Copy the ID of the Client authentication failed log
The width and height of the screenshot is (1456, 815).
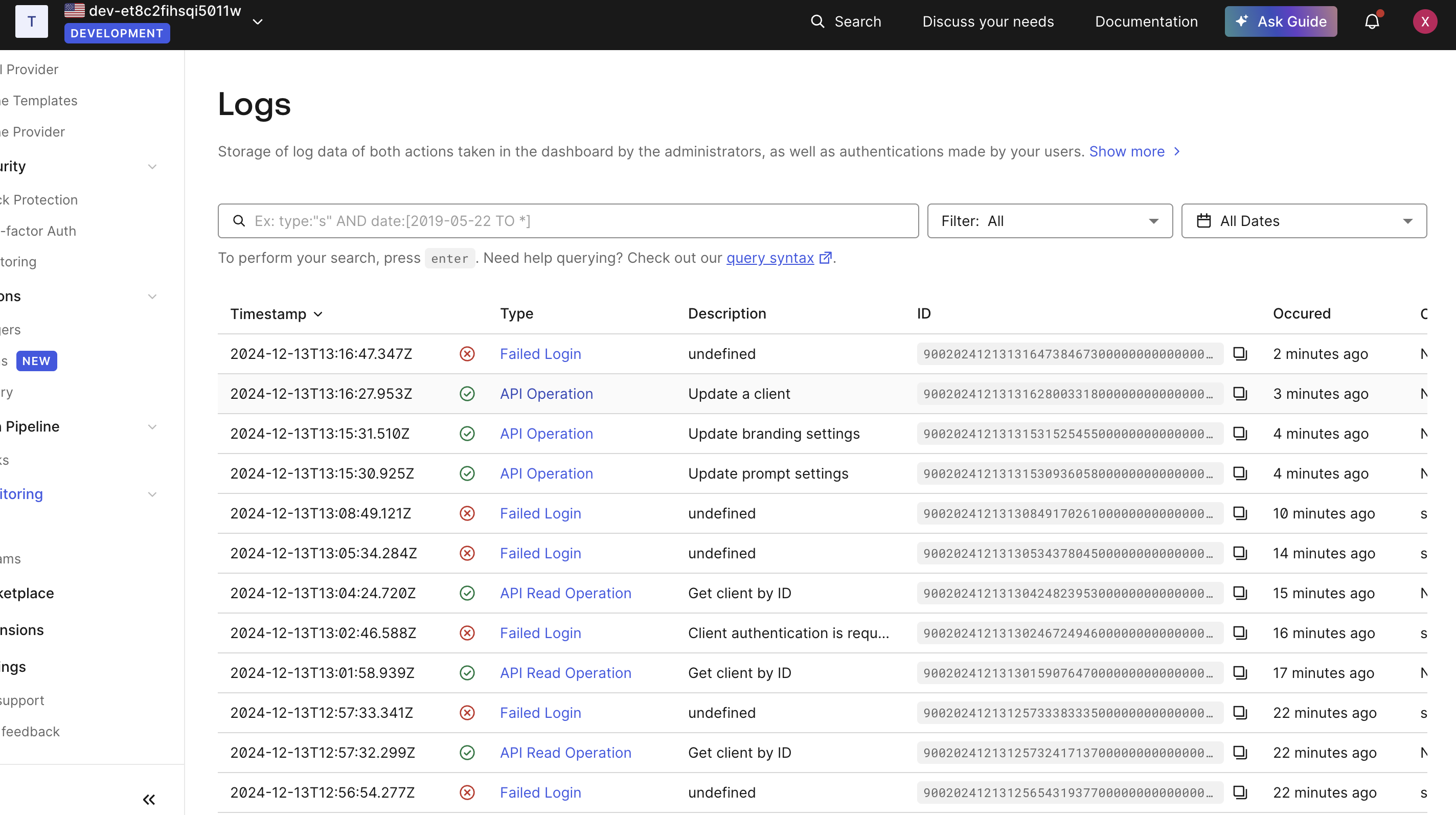(x=1240, y=633)
